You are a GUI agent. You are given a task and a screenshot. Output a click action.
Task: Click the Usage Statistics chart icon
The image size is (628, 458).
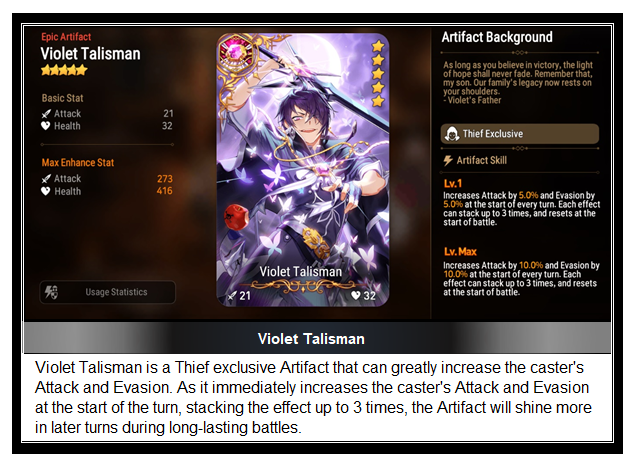click(51, 292)
